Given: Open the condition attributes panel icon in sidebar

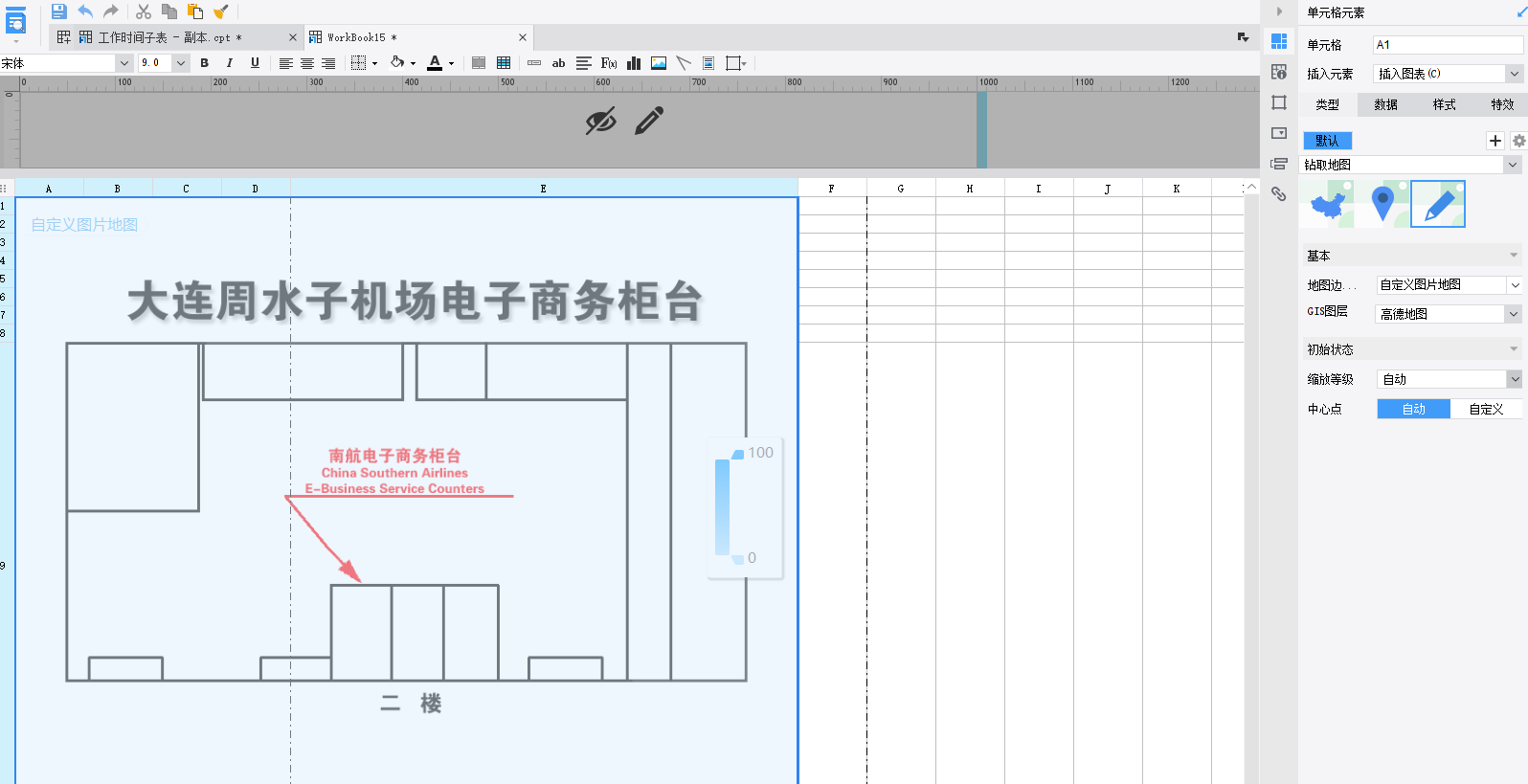Looking at the screenshot, I should (1279, 164).
